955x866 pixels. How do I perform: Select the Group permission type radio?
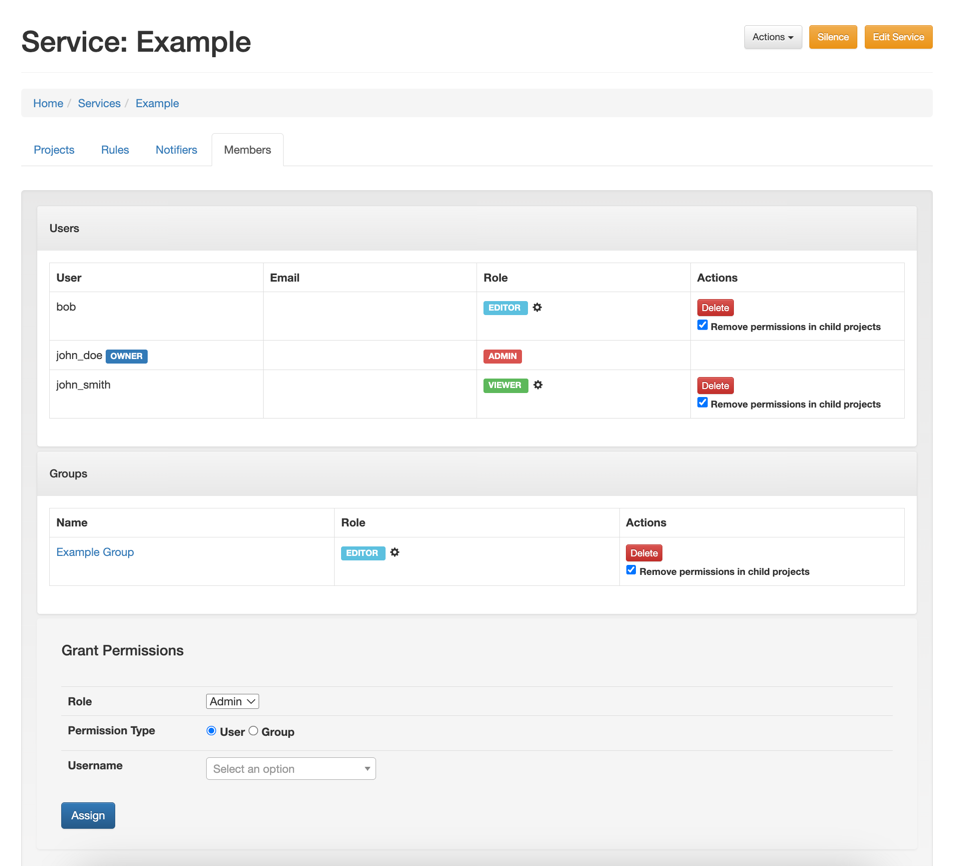point(254,731)
